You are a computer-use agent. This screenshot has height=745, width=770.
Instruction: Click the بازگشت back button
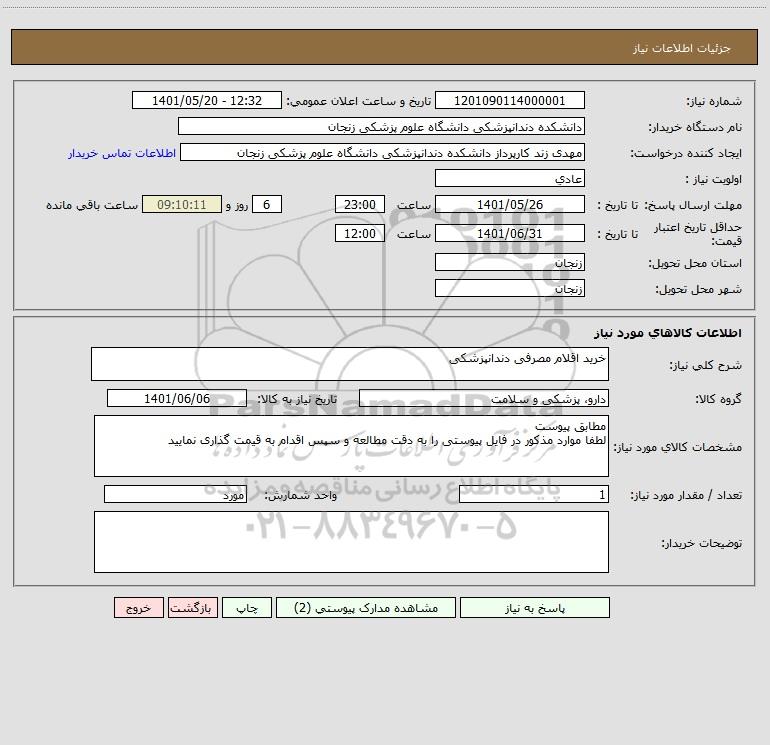[192, 608]
